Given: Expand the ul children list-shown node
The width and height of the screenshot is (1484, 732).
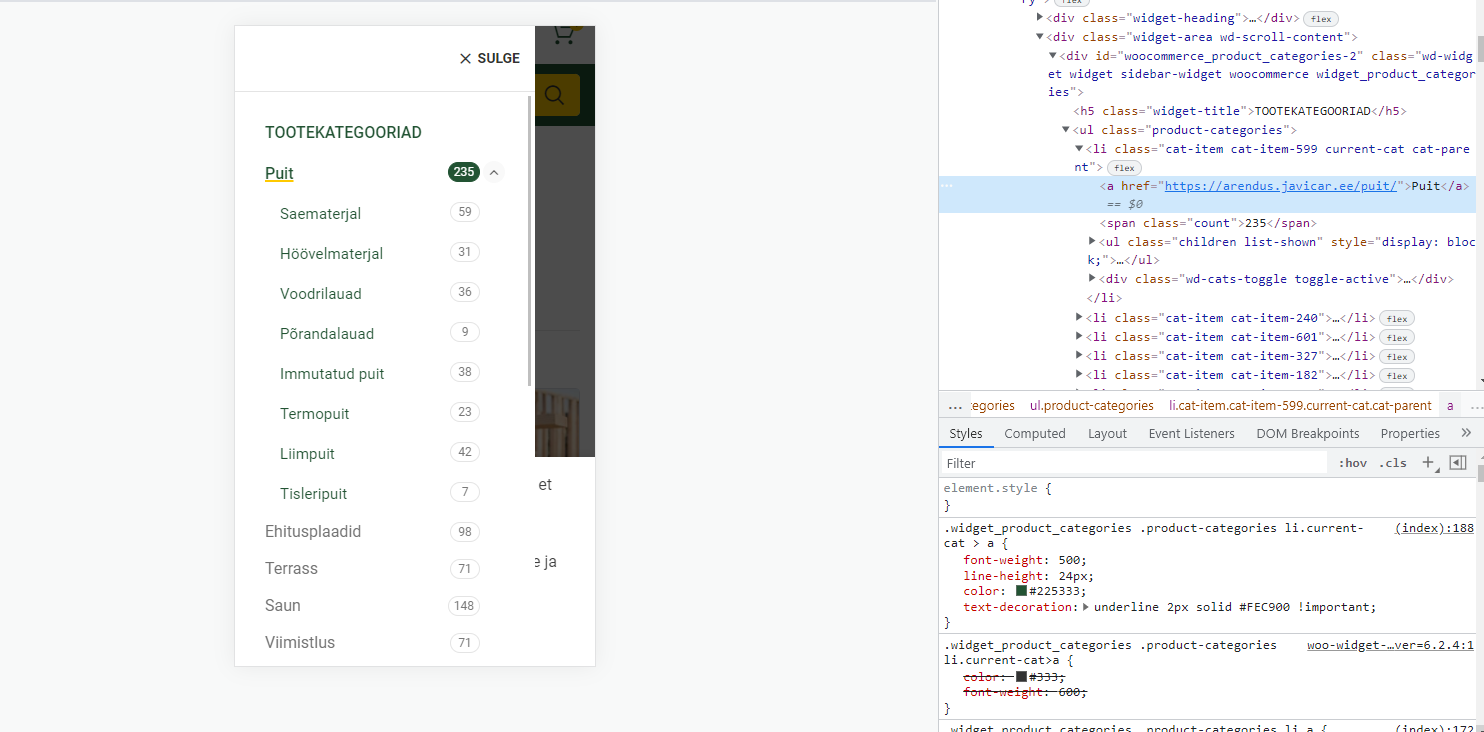Looking at the screenshot, I should point(1092,242).
